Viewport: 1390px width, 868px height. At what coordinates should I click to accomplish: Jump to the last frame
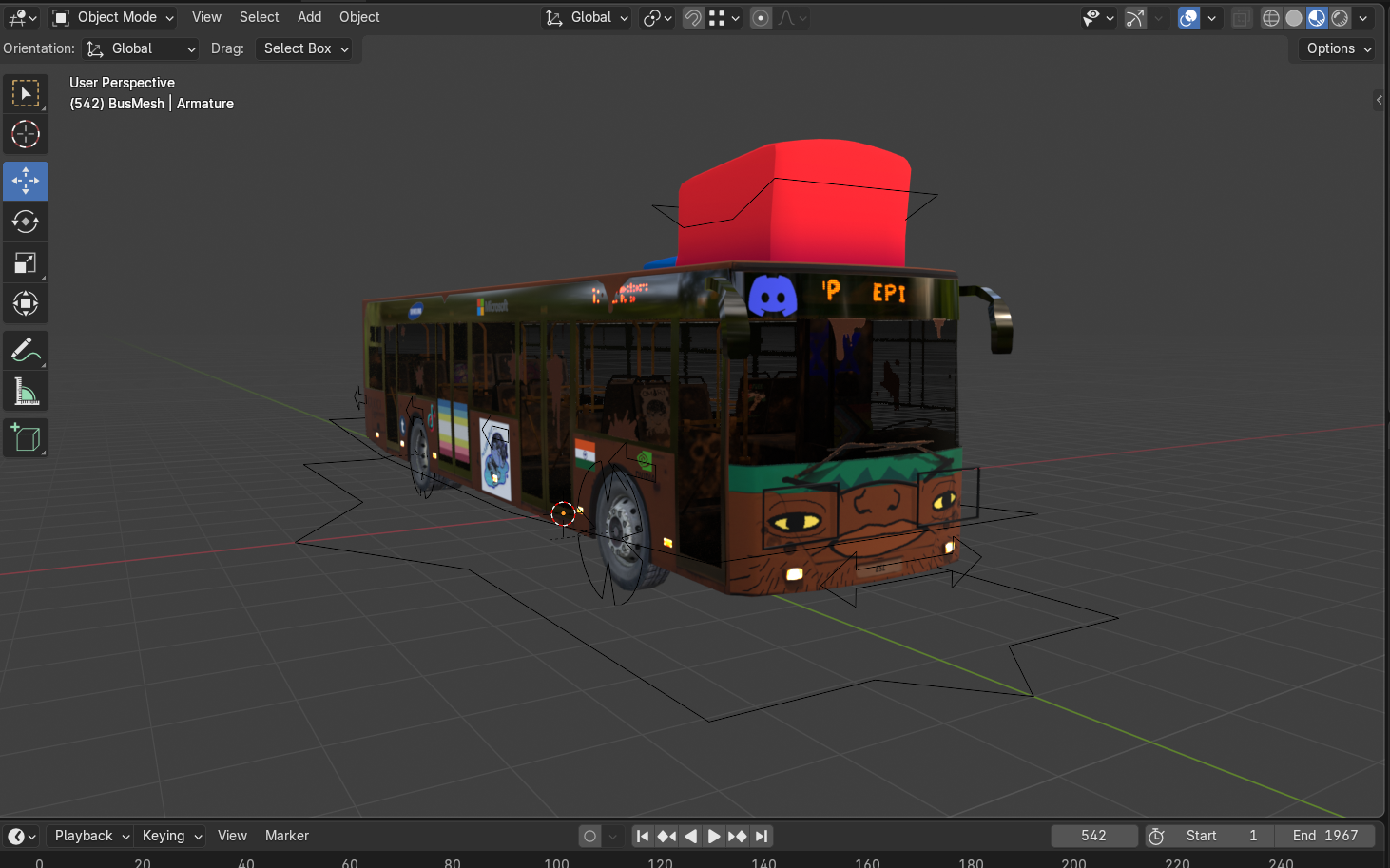pos(762,836)
